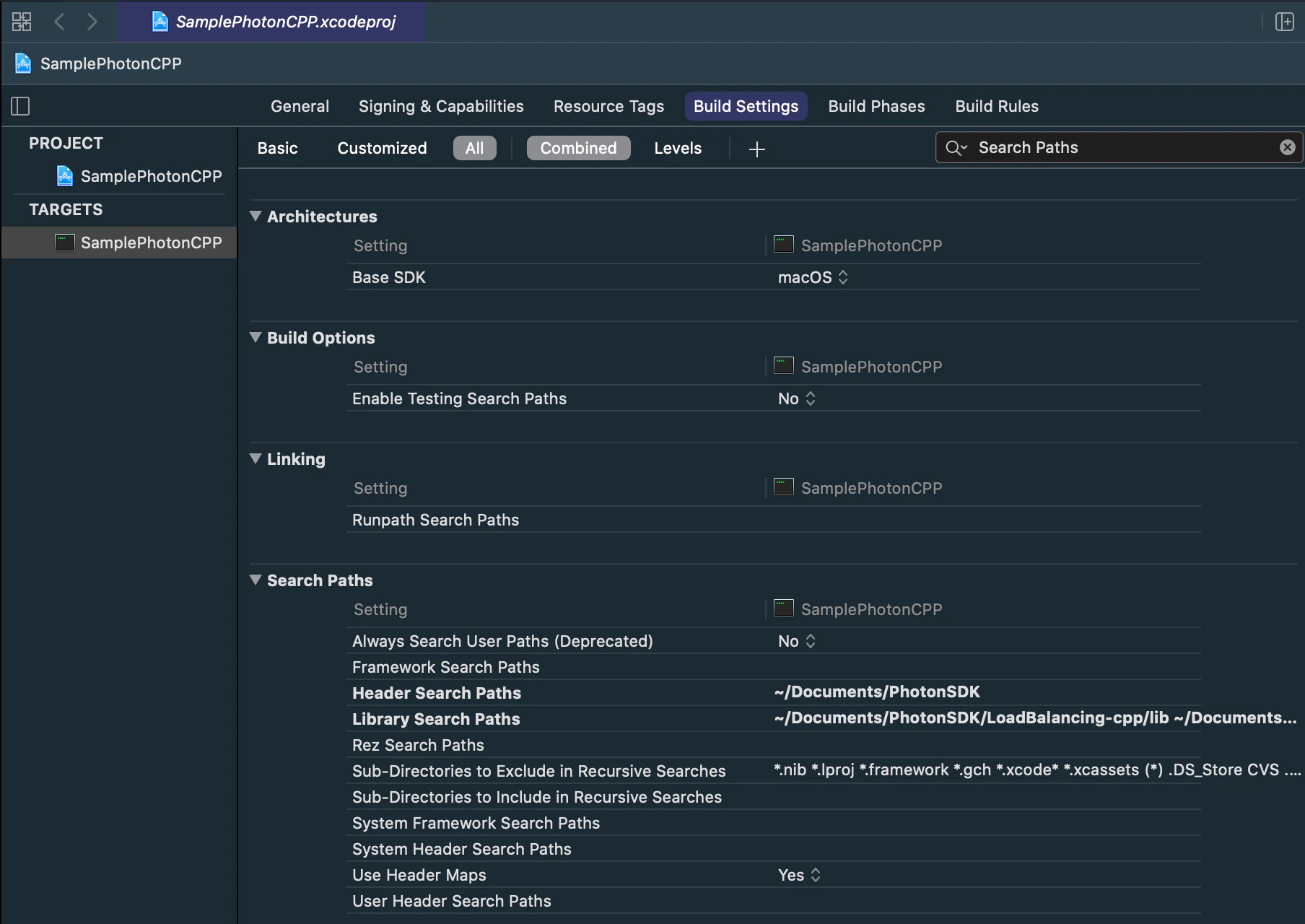This screenshot has height=924, width=1305.
Task: Select Sub-Directories to Exclude in Recursive Searches
Action: coord(539,771)
